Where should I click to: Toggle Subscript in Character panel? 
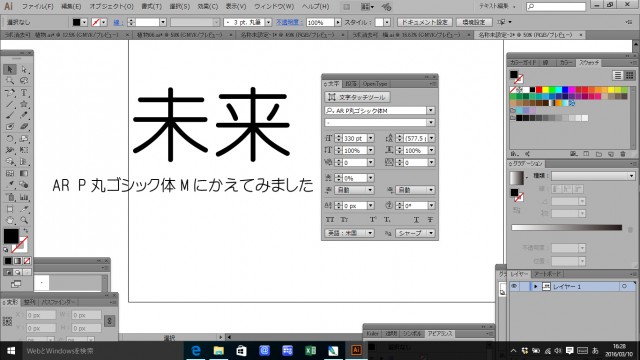[387, 220]
